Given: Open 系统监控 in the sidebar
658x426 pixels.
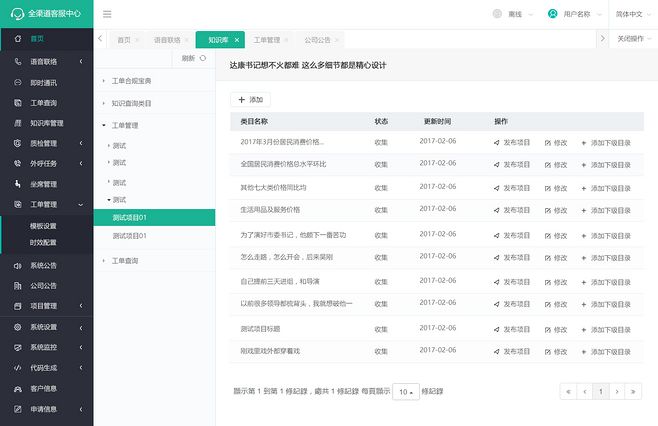Looking at the screenshot, I should 43,347.
